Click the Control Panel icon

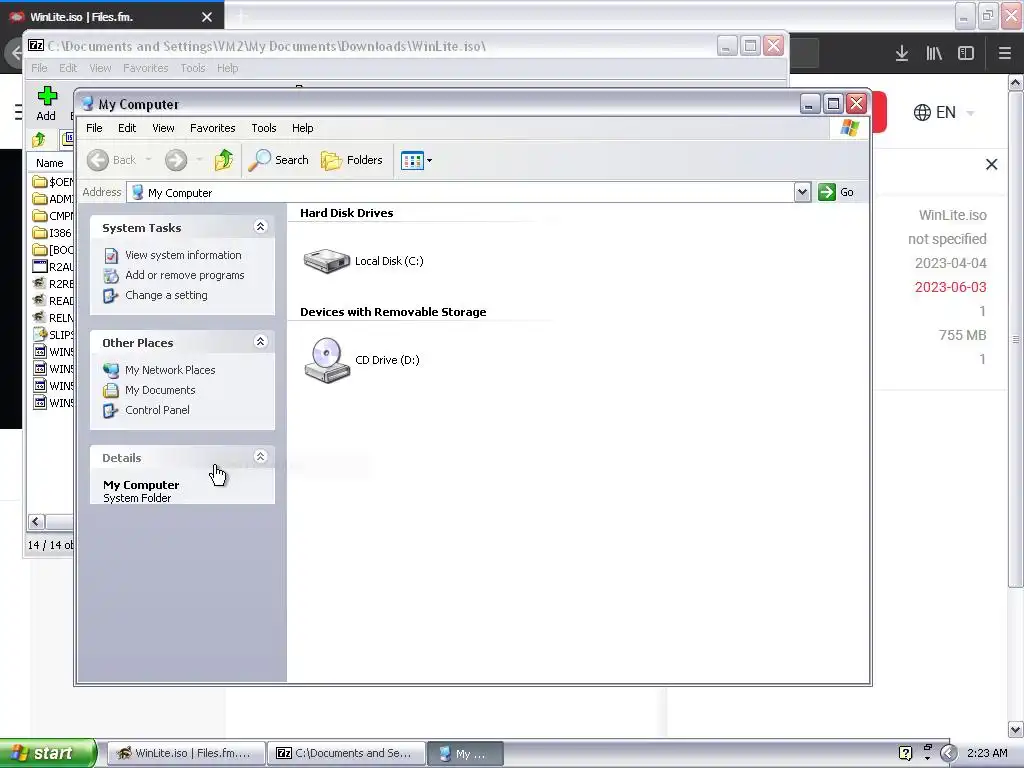coord(111,411)
